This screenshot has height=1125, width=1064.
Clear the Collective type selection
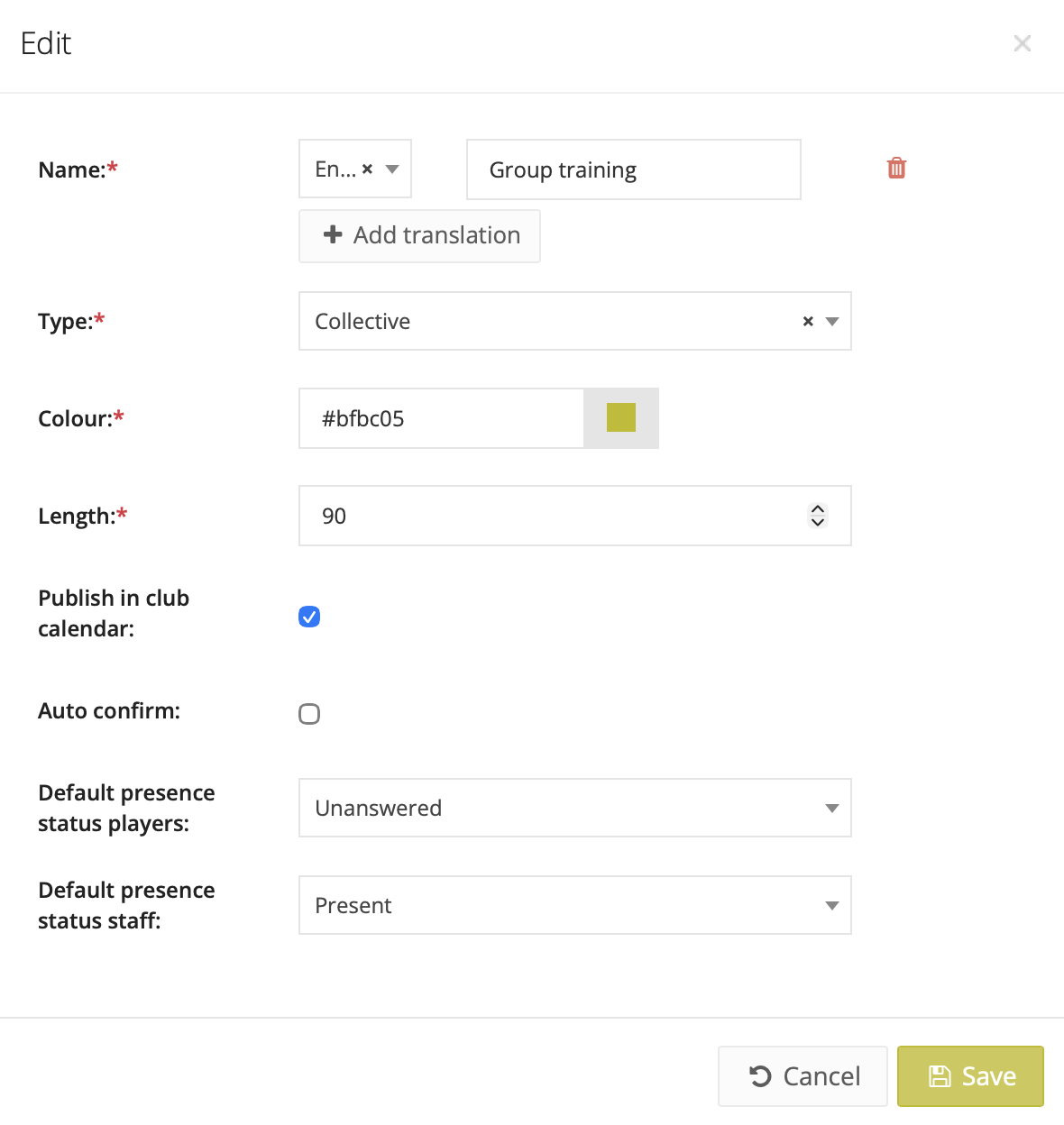(x=808, y=322)
